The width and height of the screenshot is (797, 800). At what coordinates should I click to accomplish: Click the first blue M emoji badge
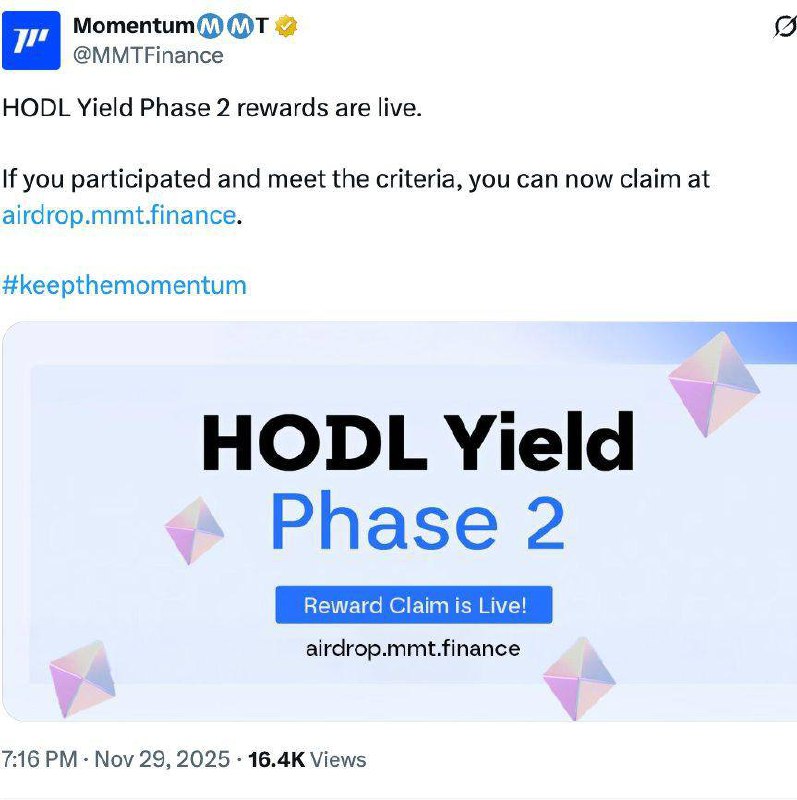click(210, 26)
